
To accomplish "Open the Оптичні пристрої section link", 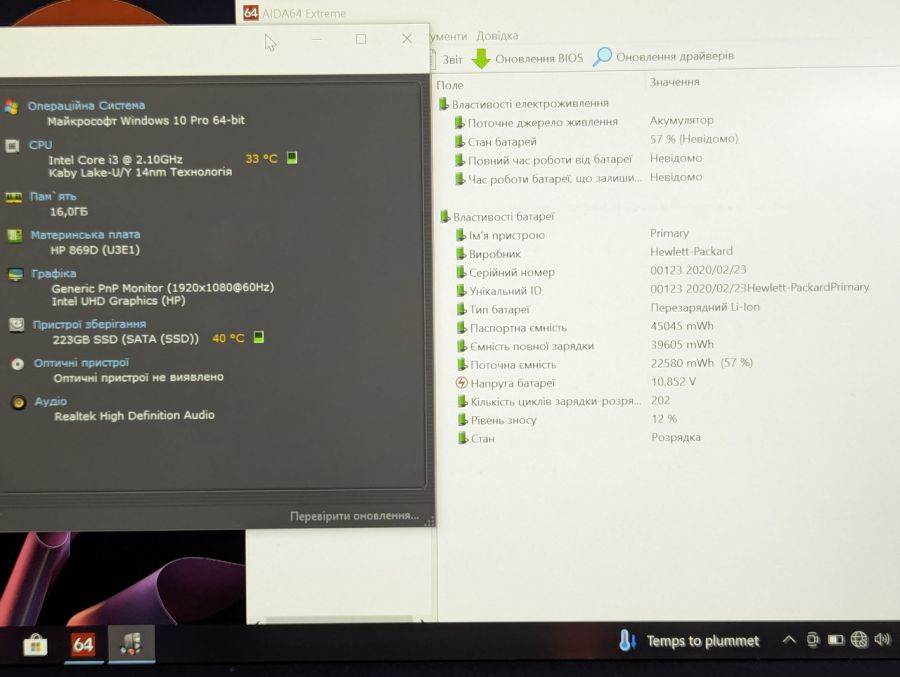I will coord(81,363).
